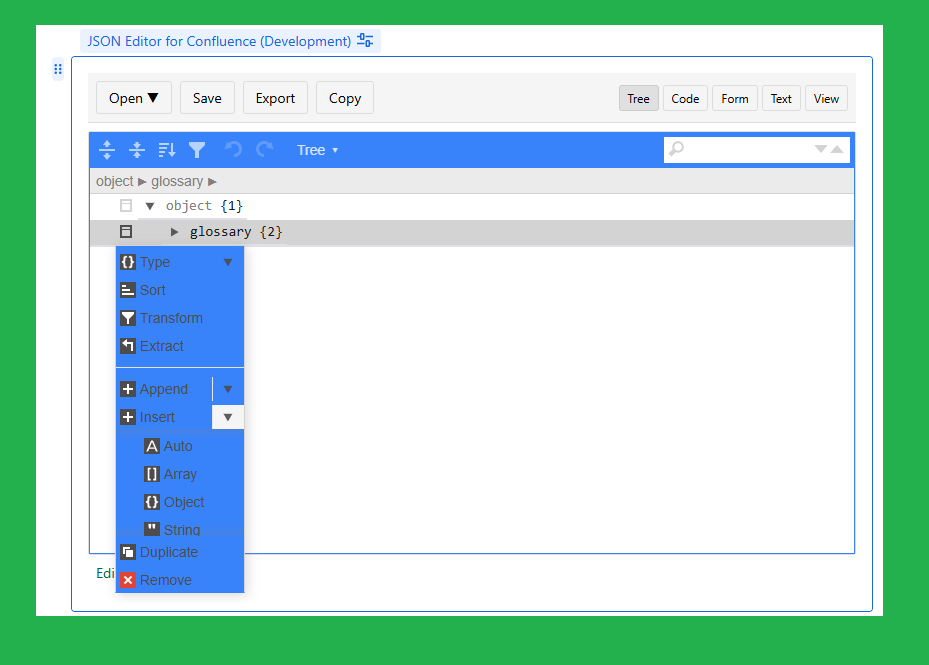
Task: Open the Tree mode dropdown in blue bar
Action: (318, 150)
